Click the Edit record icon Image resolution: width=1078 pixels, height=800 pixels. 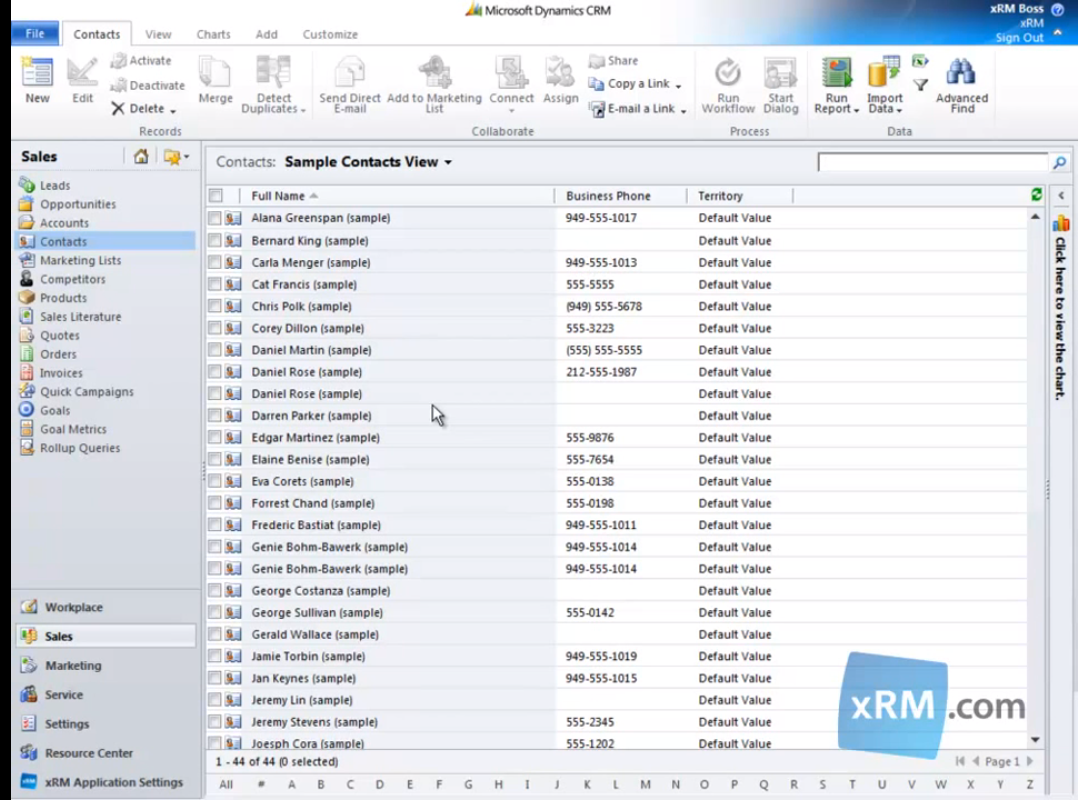pyautogui.click(x=82, y=72)
